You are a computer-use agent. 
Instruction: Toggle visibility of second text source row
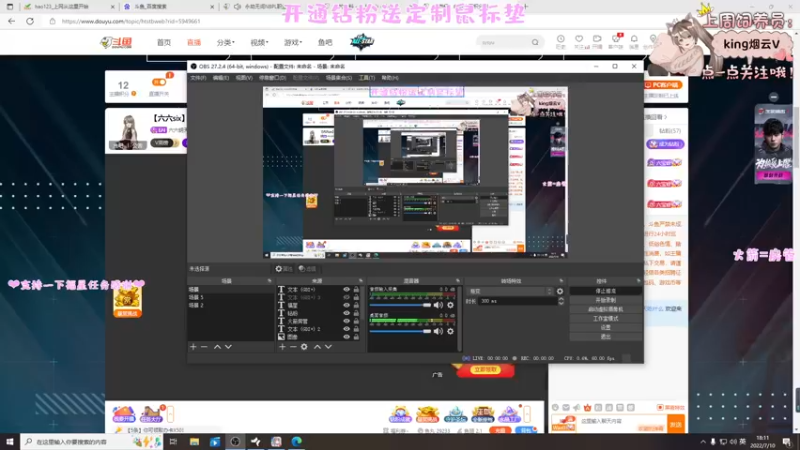pyautogui.click(x=346, y=297)
